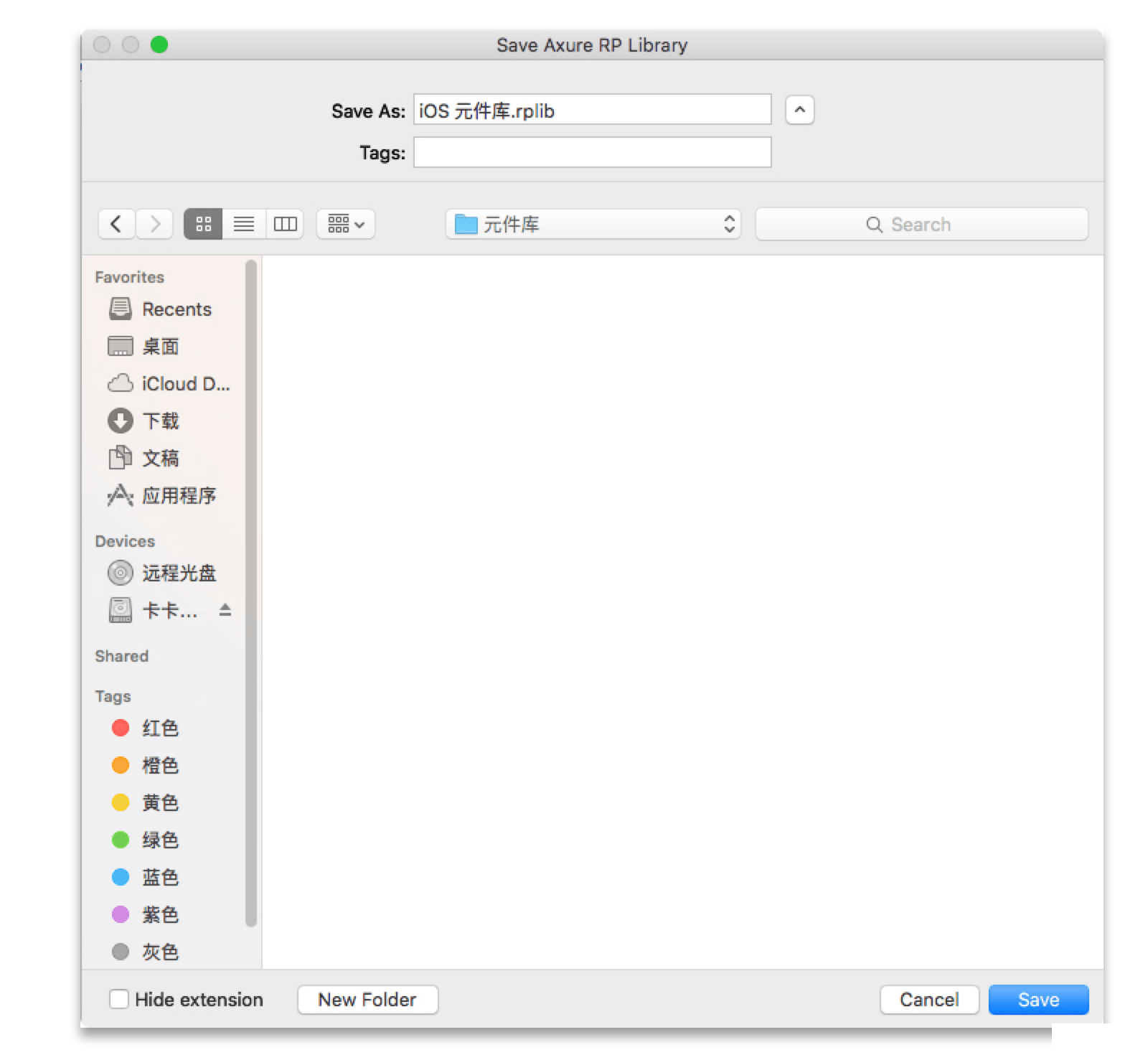Click the Tags input field
Viewport: 1148px width, 1055px height.
(x=592, y=152)
